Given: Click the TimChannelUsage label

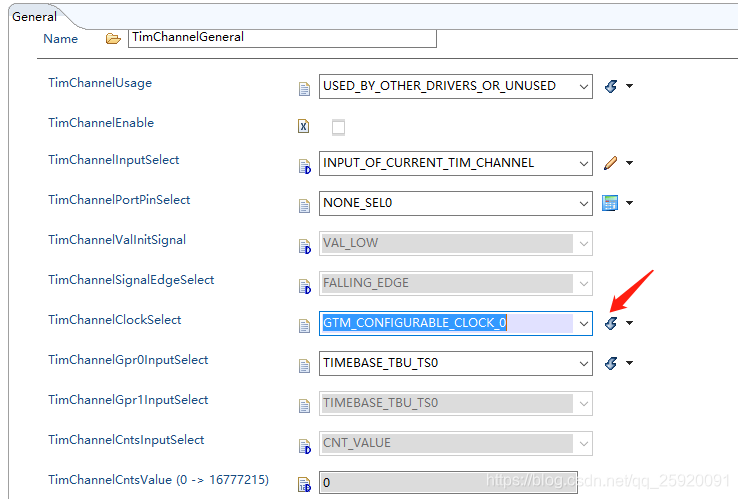Looking at the screenshot, I should click(x=100, y=83).
